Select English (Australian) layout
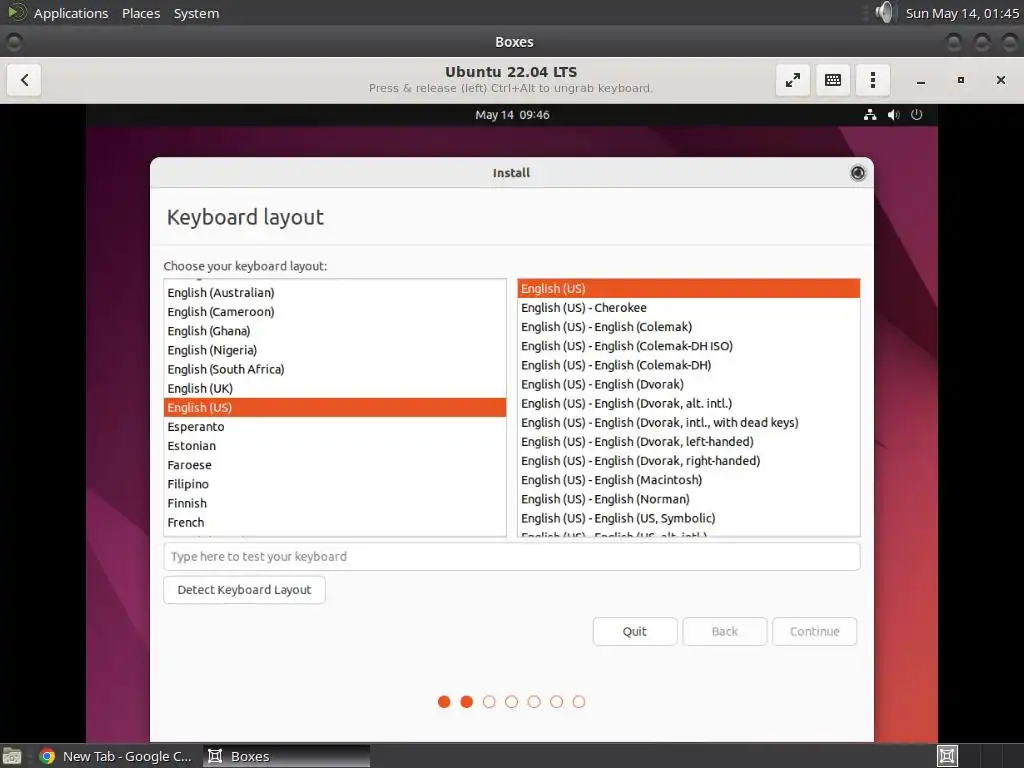 click(x=335, y=293)
